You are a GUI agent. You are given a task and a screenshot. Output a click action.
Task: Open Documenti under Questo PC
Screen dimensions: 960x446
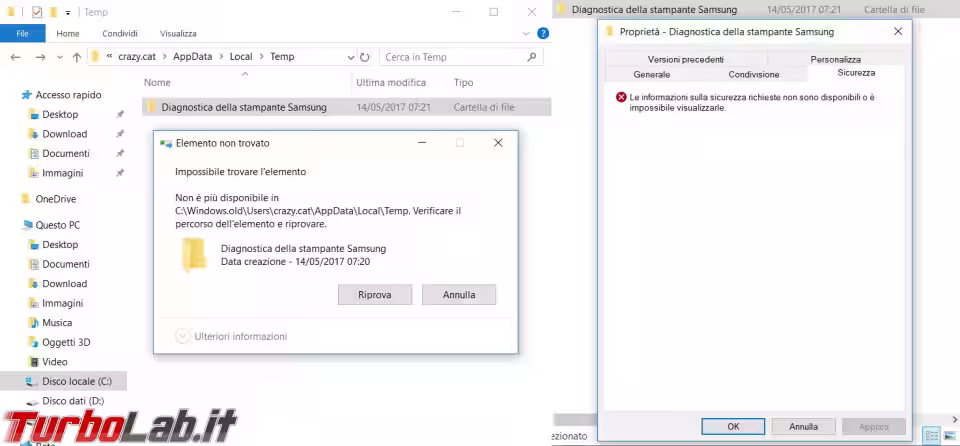pyautogui.click(x=66, y=264)
